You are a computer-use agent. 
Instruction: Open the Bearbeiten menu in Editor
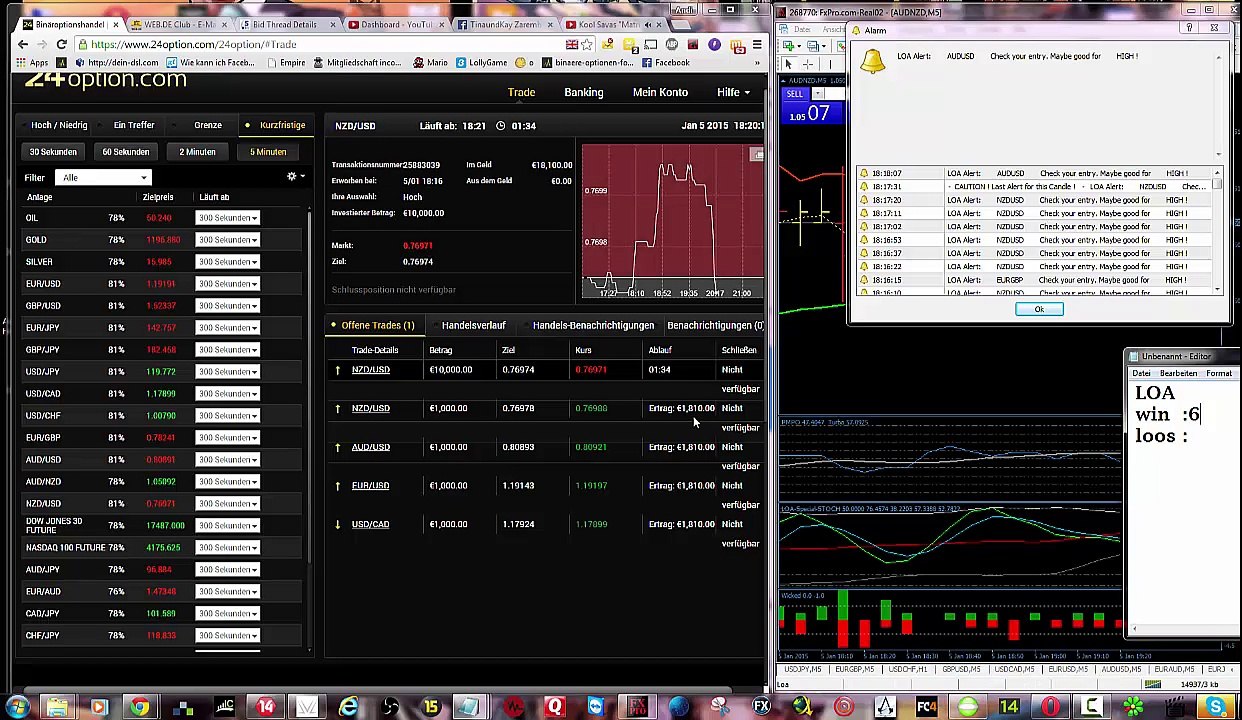pyautogui.click(x=1178, y=373)
